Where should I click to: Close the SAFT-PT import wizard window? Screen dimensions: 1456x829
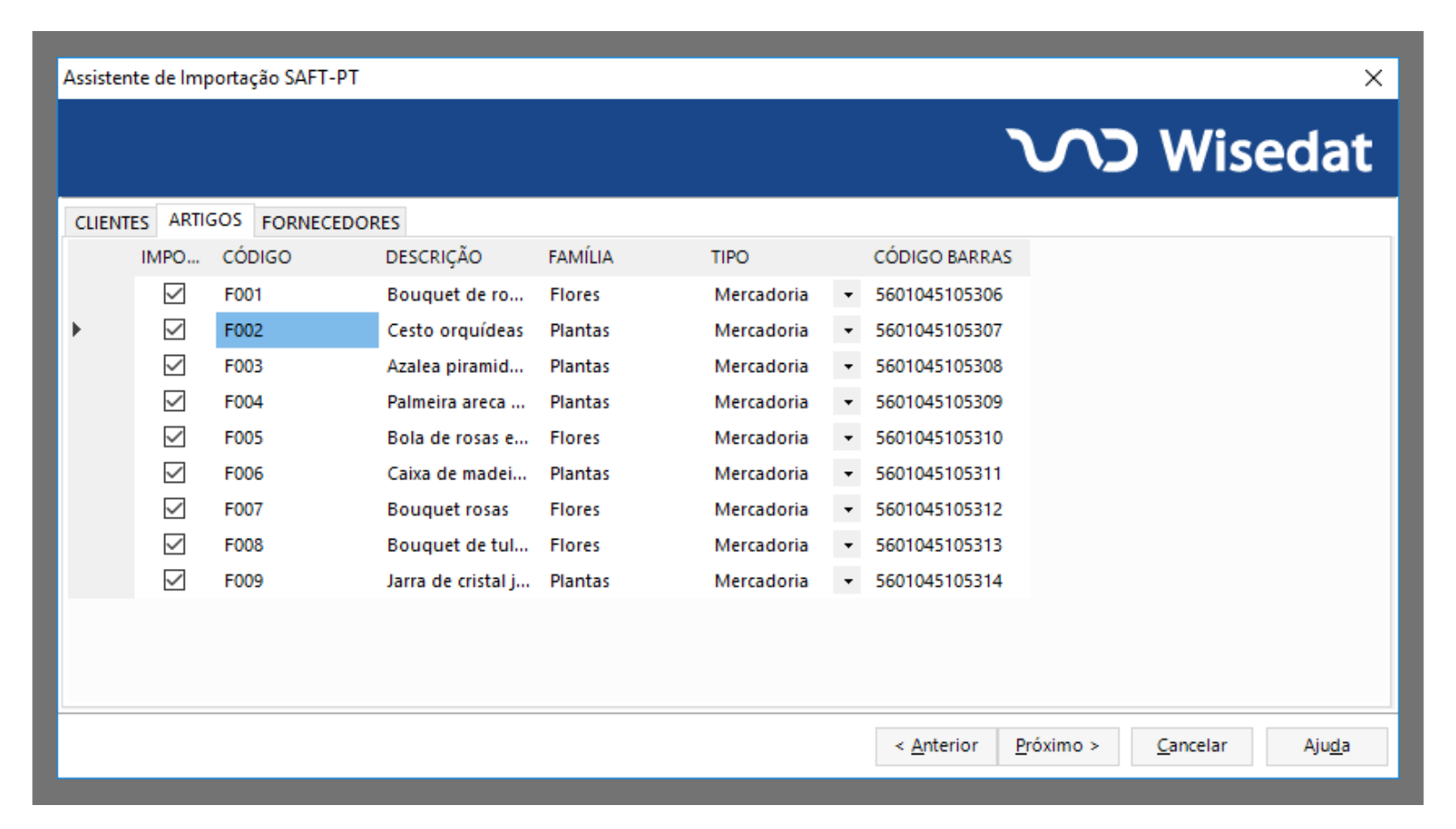pyautogui.click(x=1373, y=78)
